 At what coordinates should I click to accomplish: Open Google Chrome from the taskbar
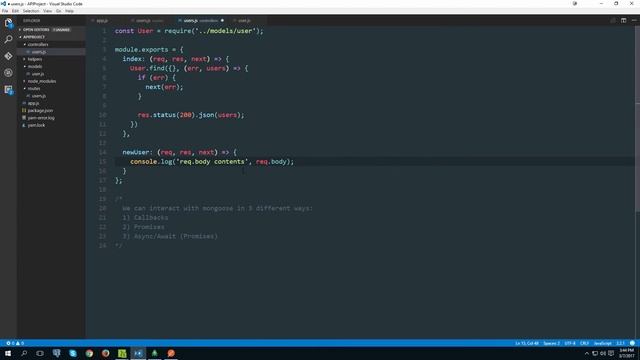click(x=89, y=353)
